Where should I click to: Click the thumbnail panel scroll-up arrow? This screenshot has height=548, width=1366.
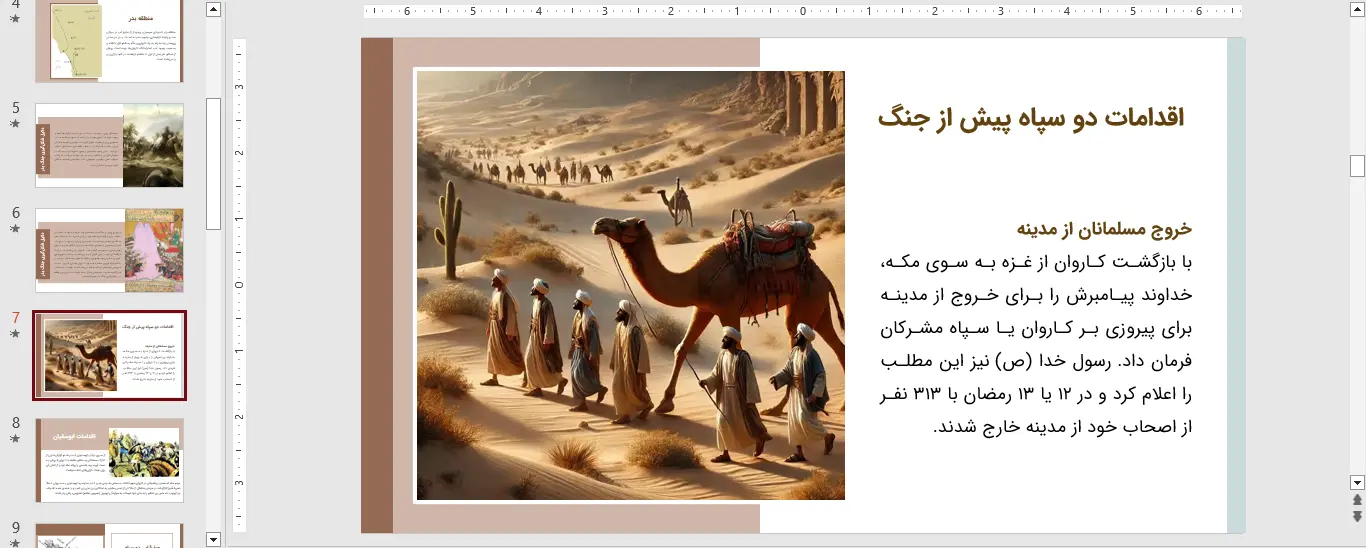coord(213,9)
